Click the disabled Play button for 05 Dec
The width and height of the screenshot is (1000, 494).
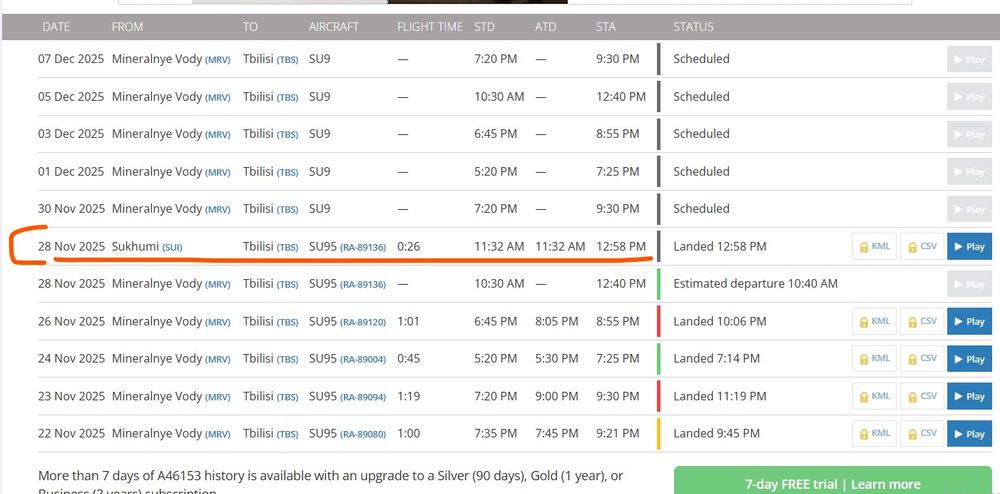969,97
